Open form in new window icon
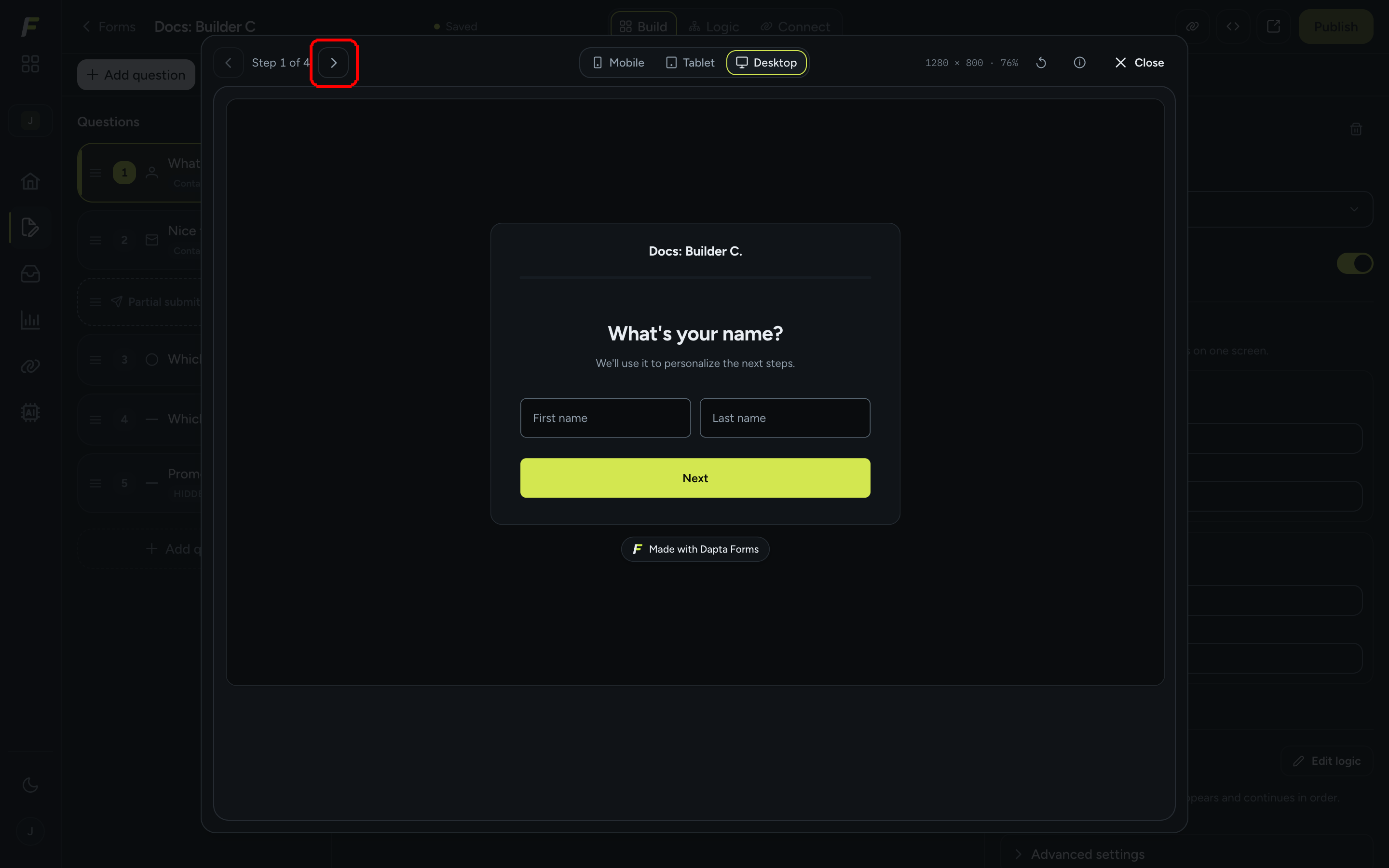Viewport: 1389px width, 868px height. pyautogui.click(x=1273, y=27)
